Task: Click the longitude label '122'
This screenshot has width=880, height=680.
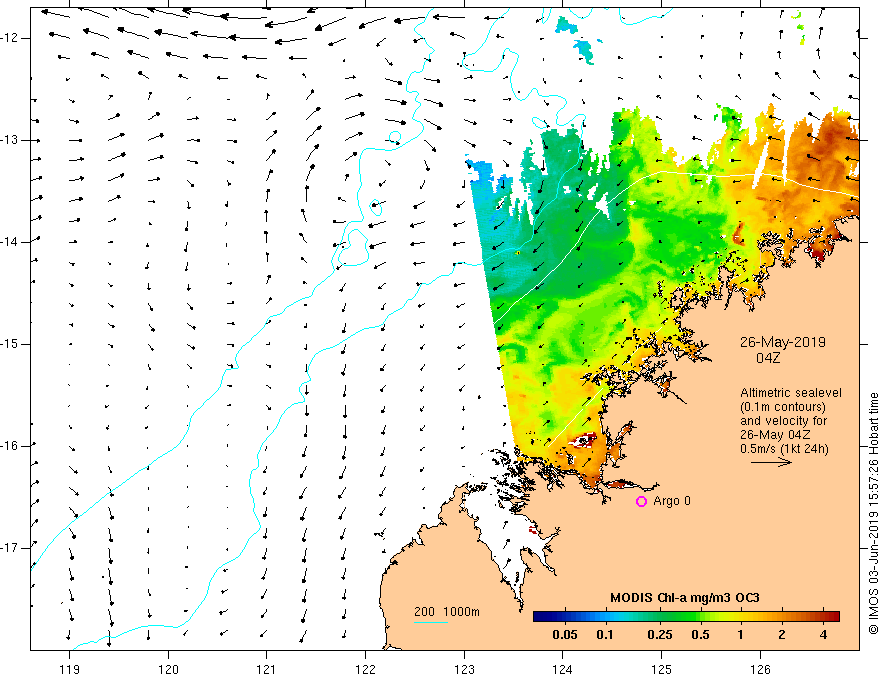Action: coord(365,669)
